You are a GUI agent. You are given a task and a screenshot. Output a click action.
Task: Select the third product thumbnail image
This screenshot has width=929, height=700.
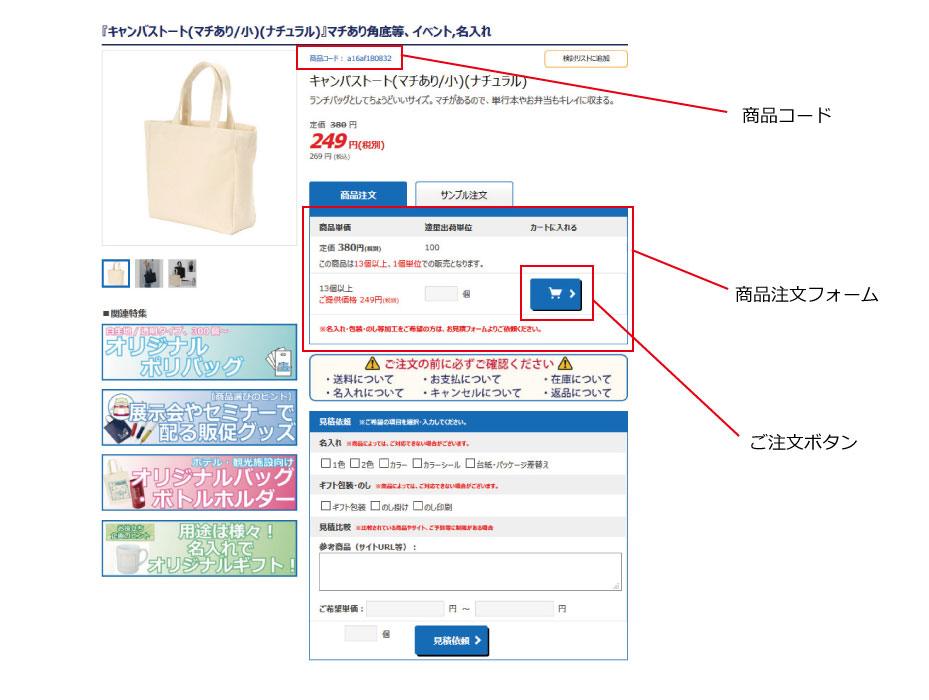[182, 273]
